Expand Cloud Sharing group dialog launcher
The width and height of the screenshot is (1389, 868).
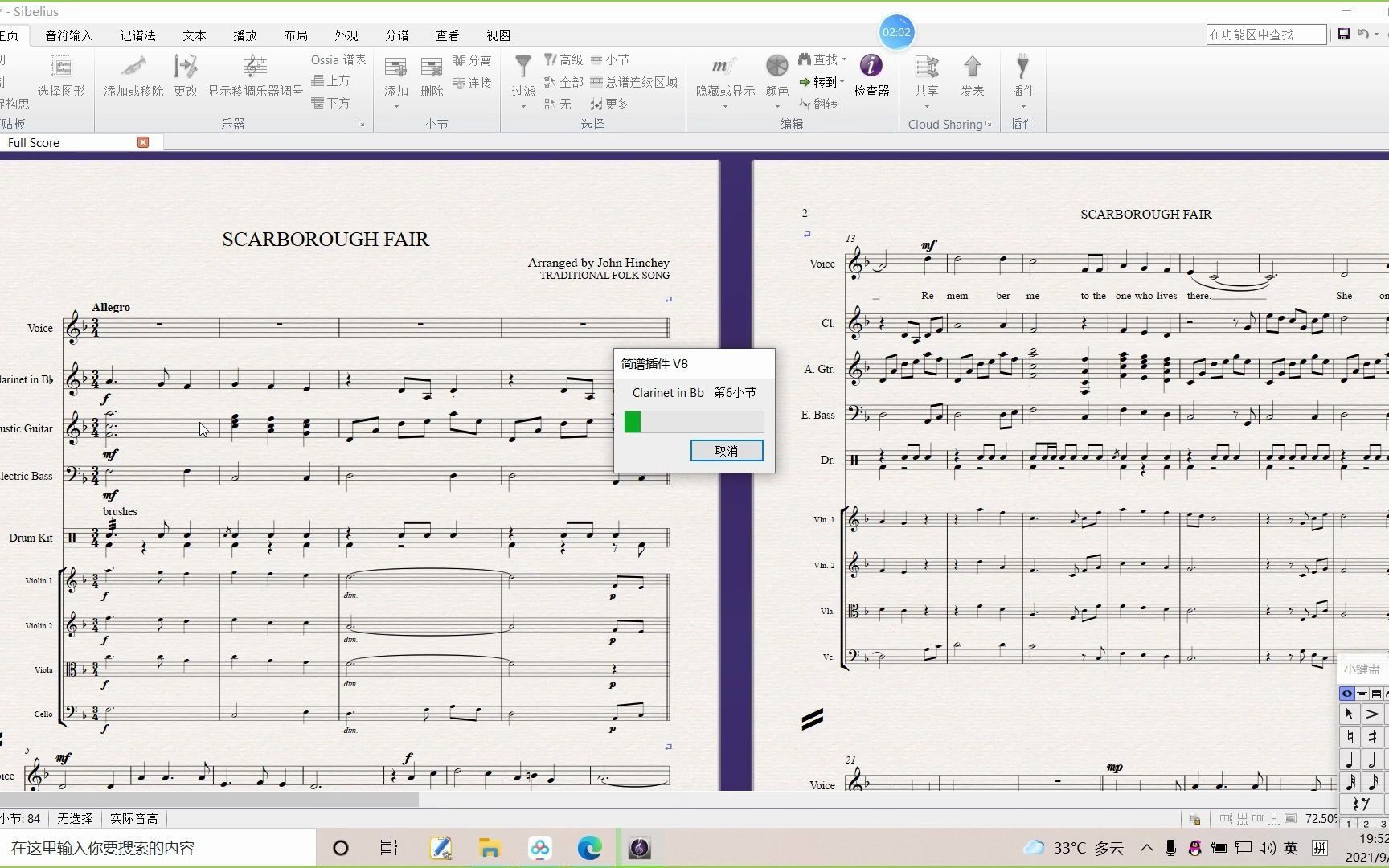989,124
